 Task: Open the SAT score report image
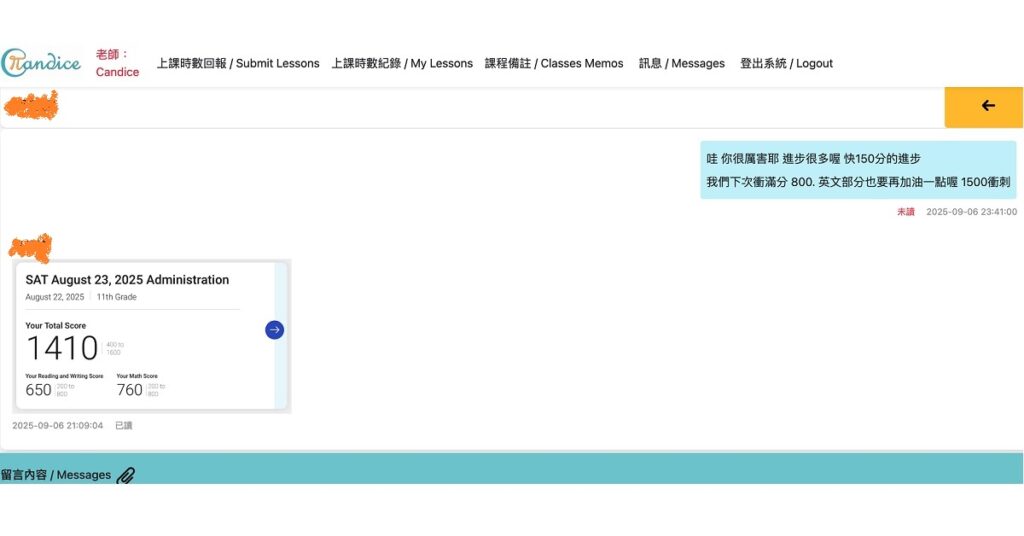(150, 336)
